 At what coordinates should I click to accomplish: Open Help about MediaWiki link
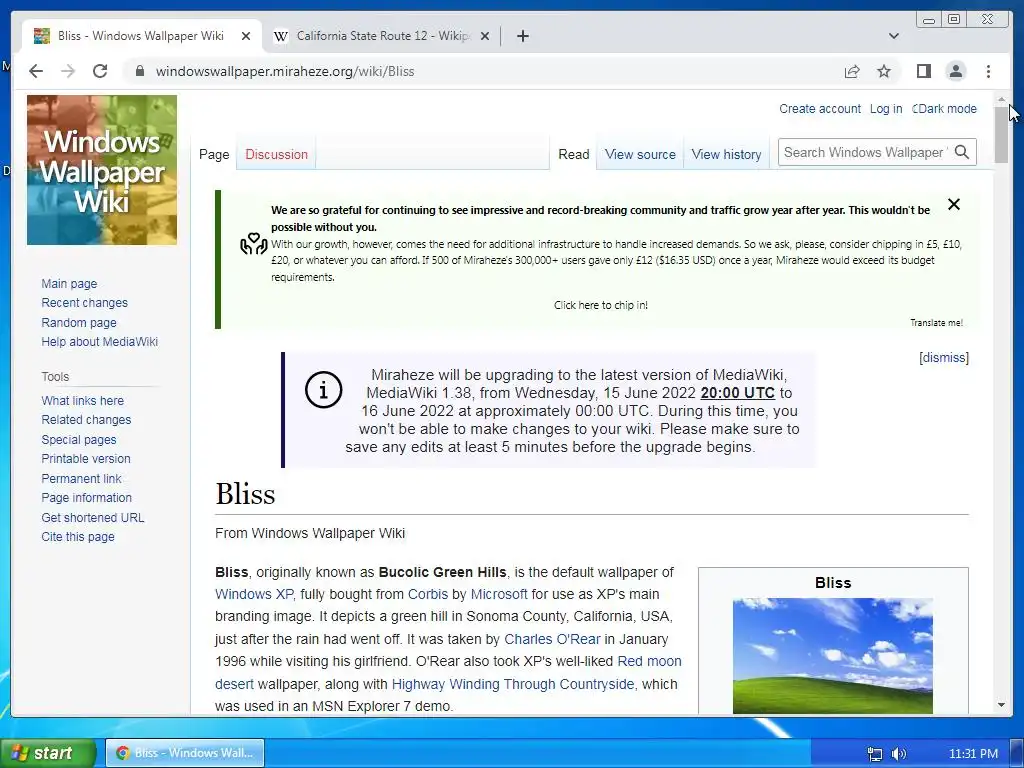pyautogui.click(x=99, y=342)
